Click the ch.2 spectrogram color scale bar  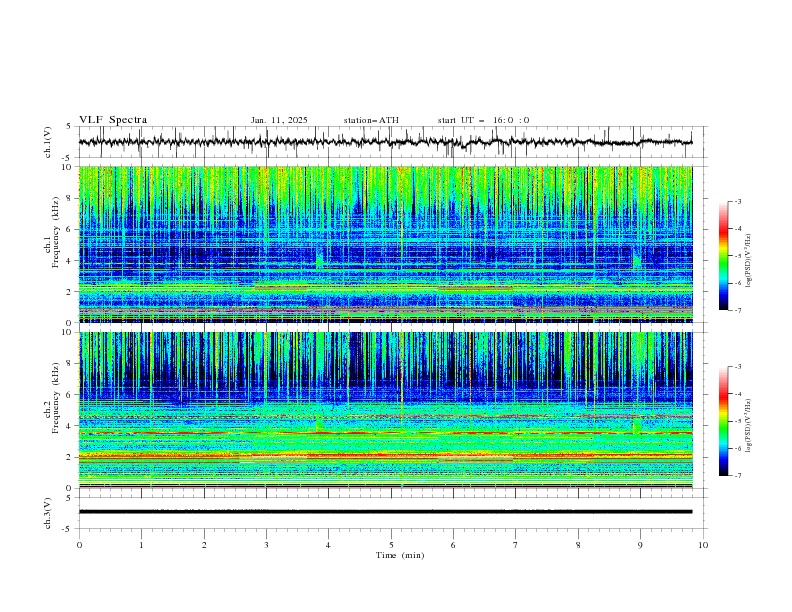click(723, 421)
